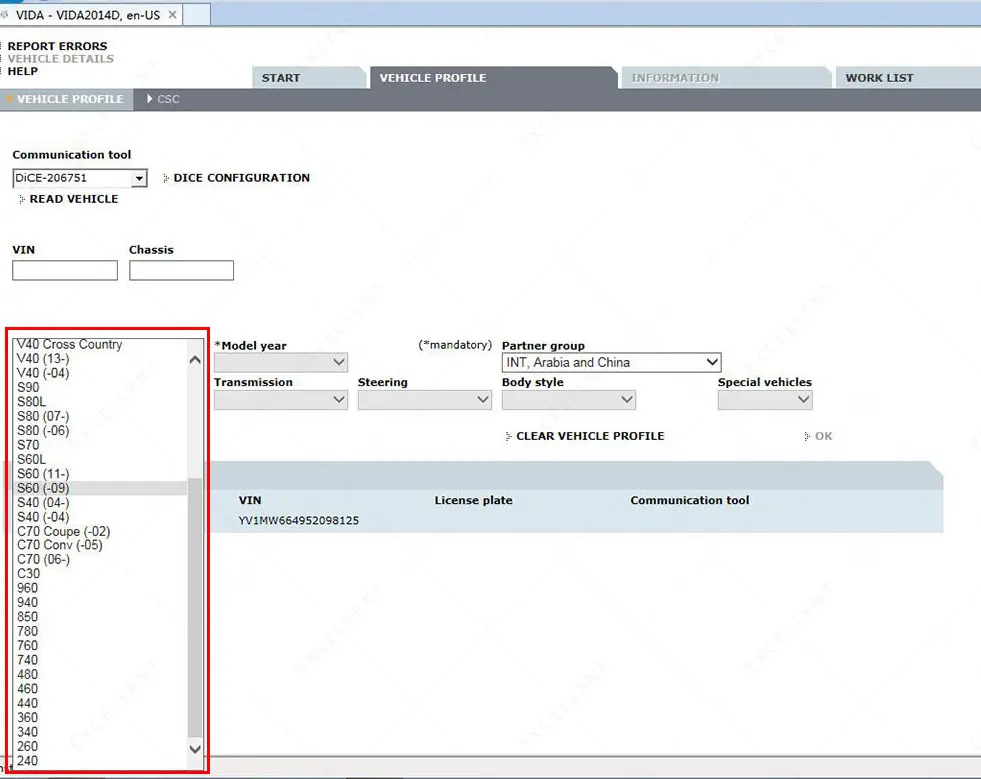Click the REPORT ERRORS link

click(58, 46)
